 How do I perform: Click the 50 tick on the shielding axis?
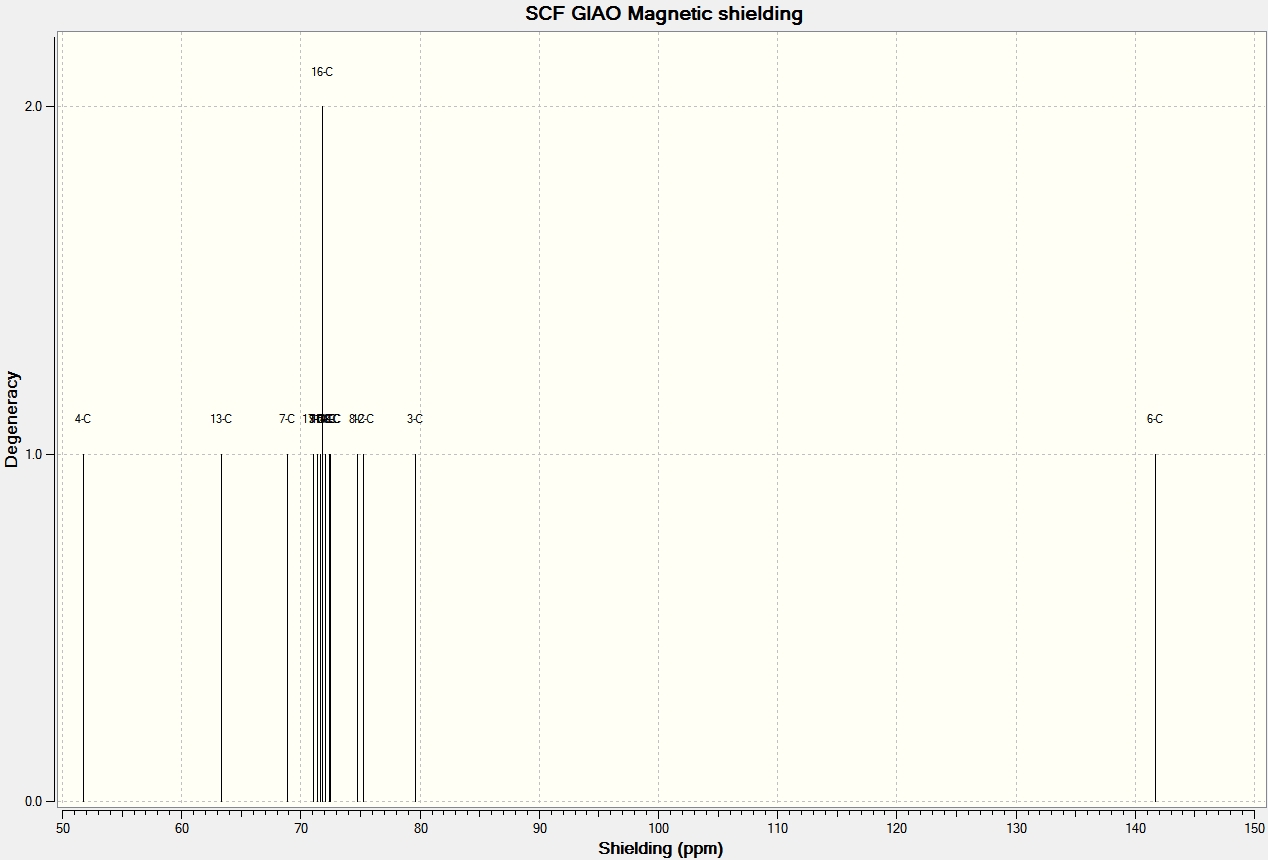[62, 827]
